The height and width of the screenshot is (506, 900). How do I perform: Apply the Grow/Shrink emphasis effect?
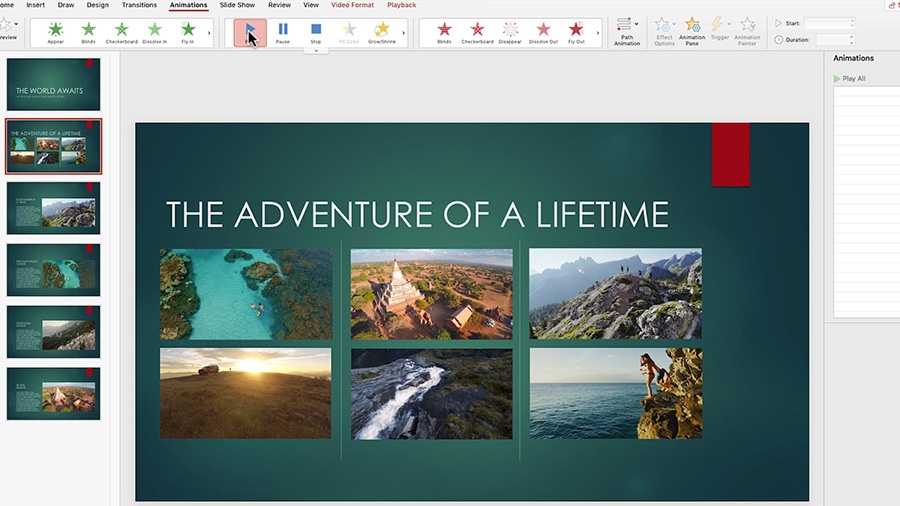382,32
